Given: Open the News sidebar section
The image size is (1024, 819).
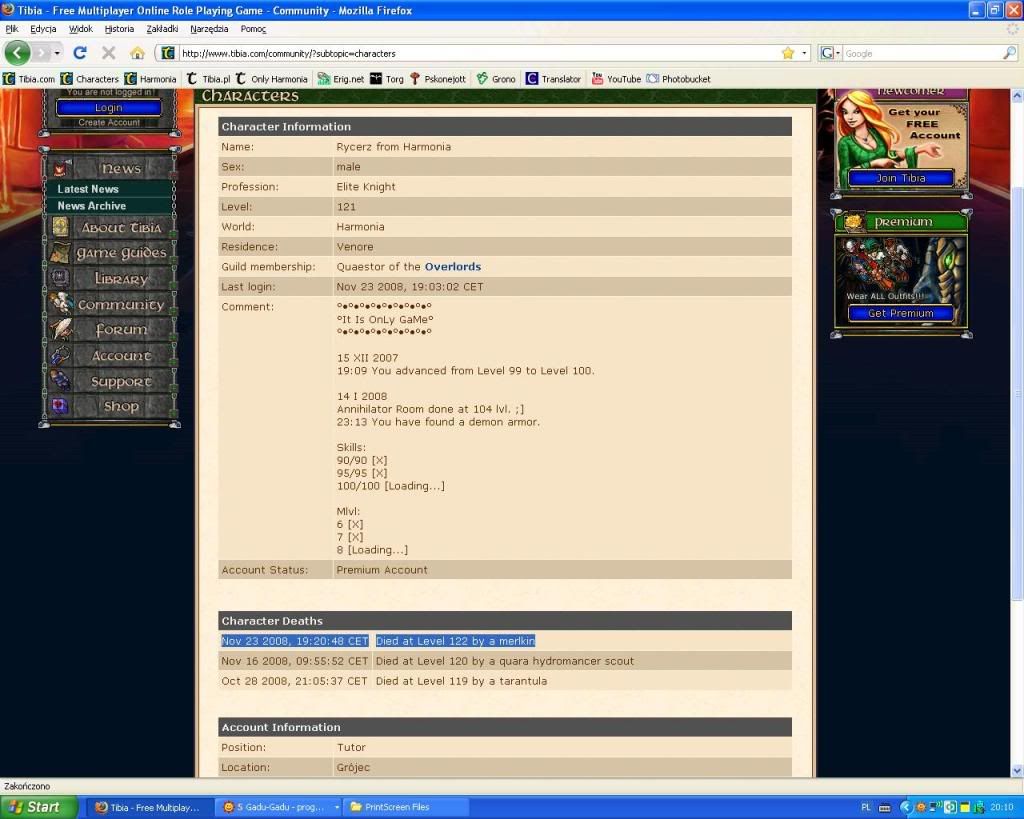Looking at the screenshot, I should point(109,168).
